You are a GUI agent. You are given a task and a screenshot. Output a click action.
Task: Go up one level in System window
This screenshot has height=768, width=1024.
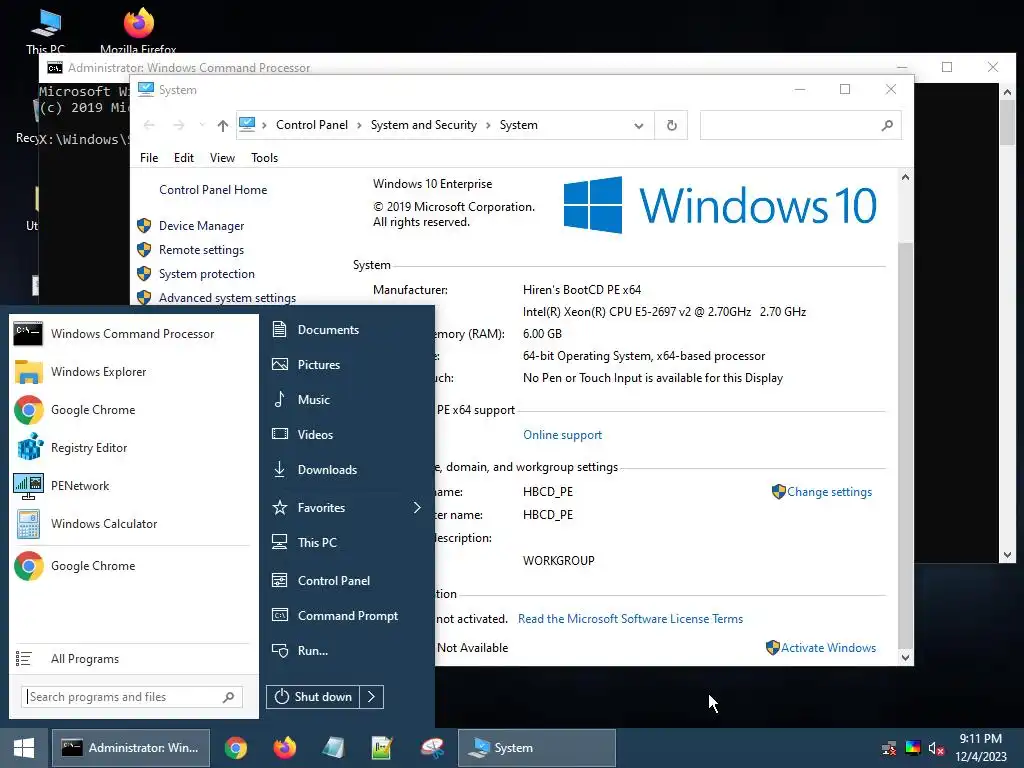(x=223, y=125)
